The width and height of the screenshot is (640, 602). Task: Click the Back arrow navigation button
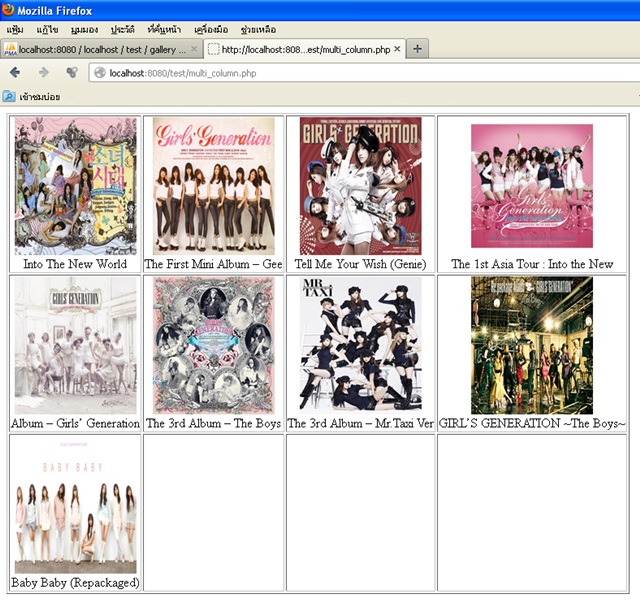click(15, 73)
